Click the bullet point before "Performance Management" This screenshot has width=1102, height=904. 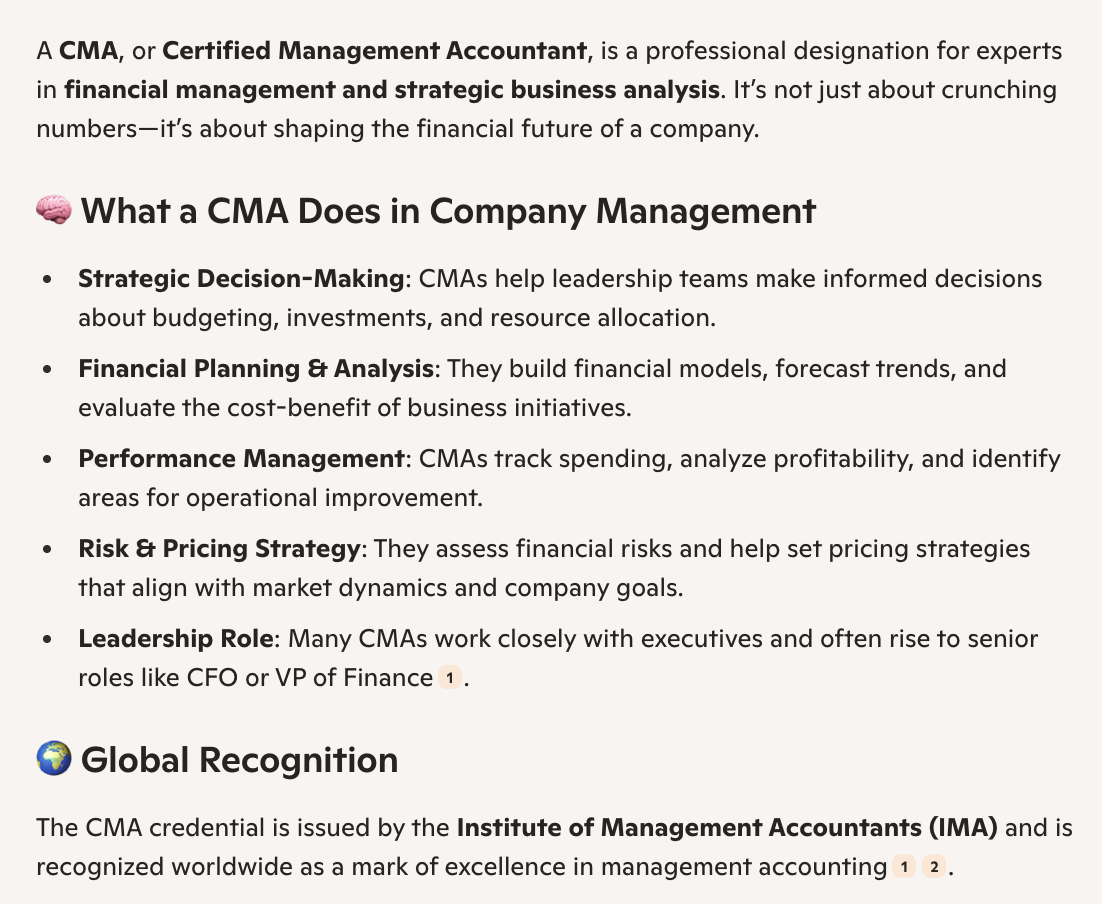[48, 459]
